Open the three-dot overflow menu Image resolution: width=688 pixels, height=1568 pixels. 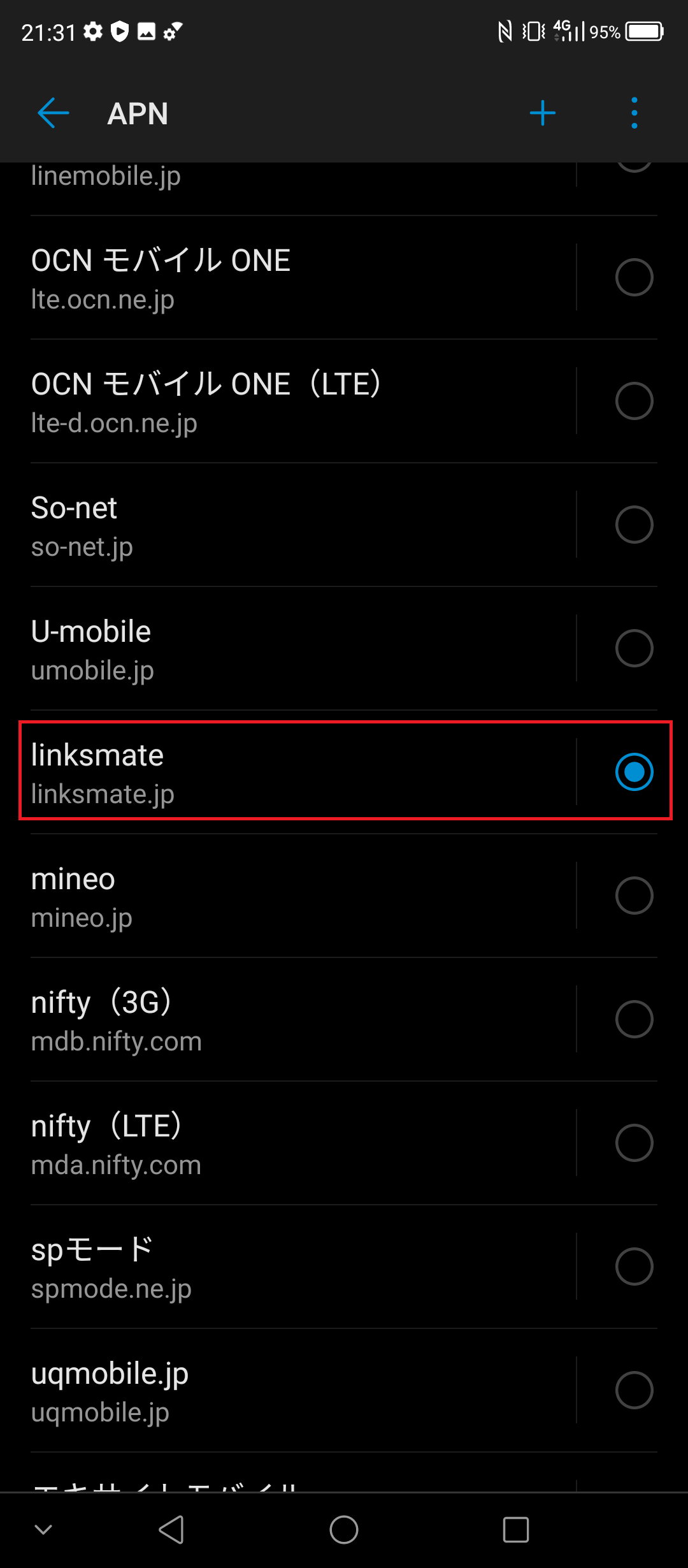point(634,113)
